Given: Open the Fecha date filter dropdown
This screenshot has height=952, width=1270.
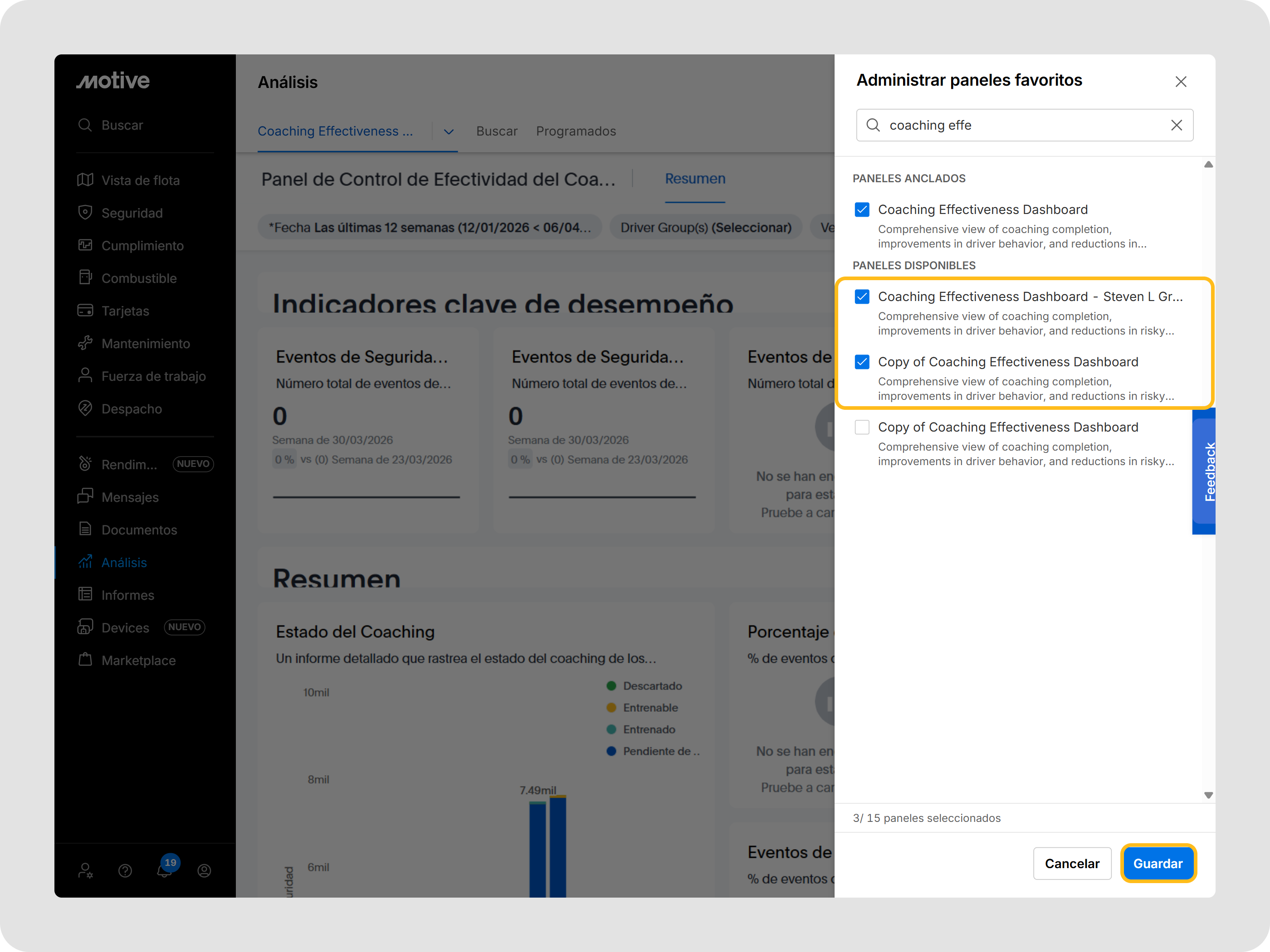Looking at the screenshot, I should click(430, 228).
